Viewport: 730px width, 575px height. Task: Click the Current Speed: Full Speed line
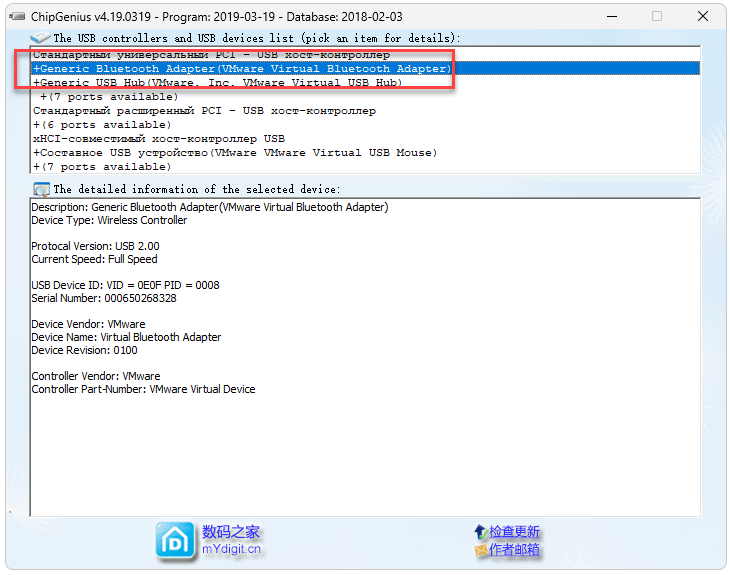point(94,259)
